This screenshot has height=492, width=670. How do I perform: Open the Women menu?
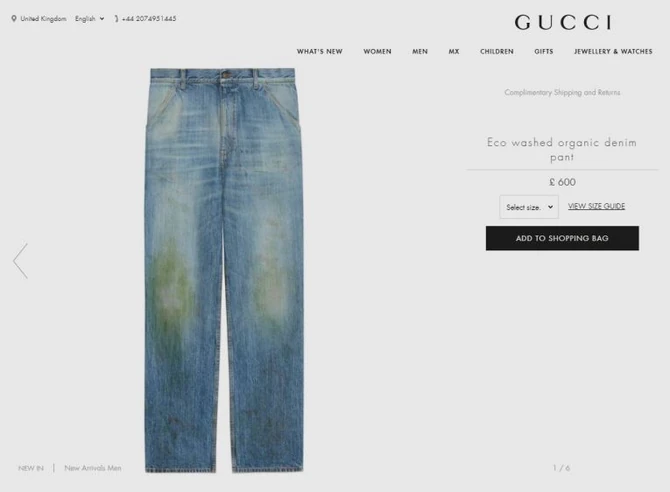(377, 51)
